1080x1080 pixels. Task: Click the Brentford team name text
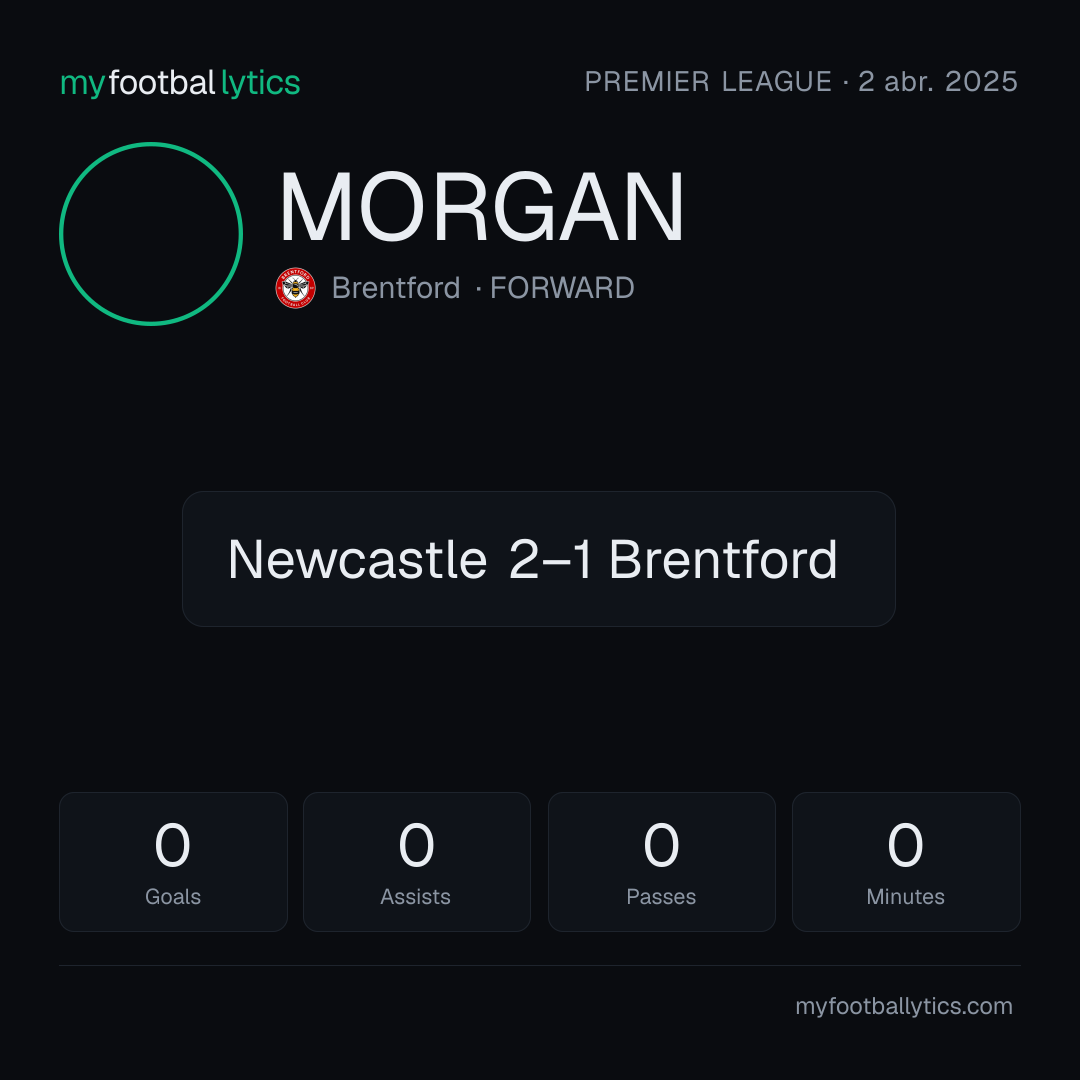pyautogui.click(x=395, y=288)
